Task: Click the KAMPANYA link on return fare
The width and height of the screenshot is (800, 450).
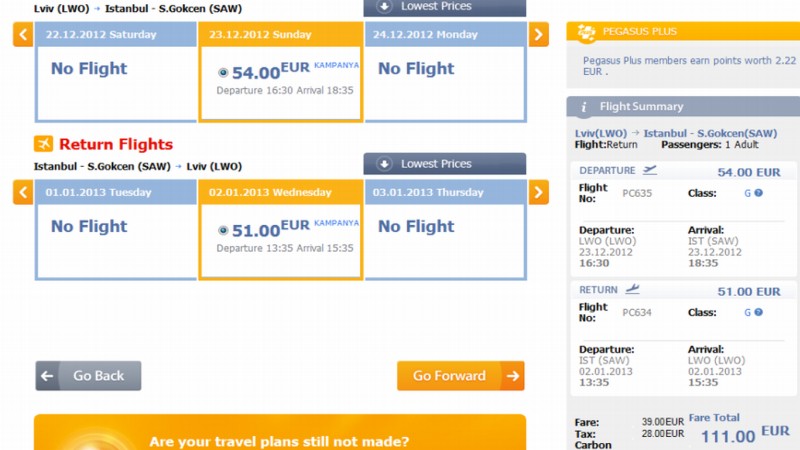Action: coord(336,223)
